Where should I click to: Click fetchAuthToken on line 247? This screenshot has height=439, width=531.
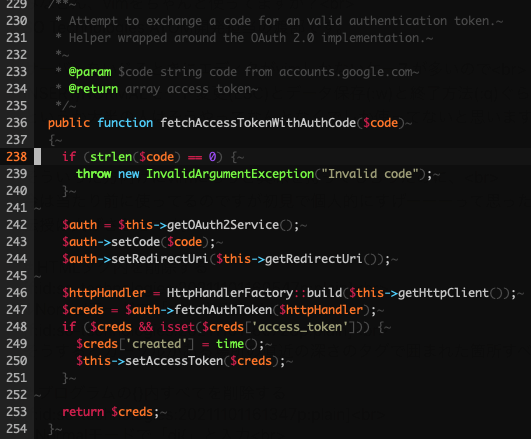pos(223,310)
